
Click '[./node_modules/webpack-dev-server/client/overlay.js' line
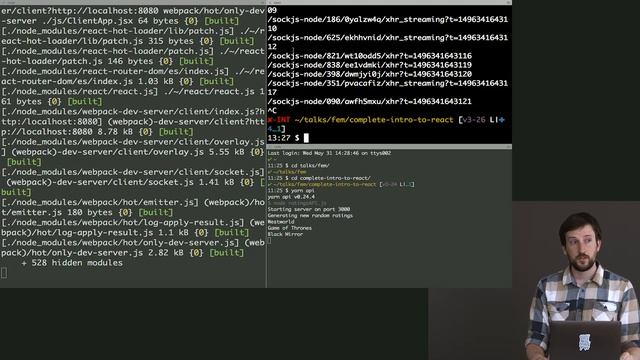pos(133,142)
